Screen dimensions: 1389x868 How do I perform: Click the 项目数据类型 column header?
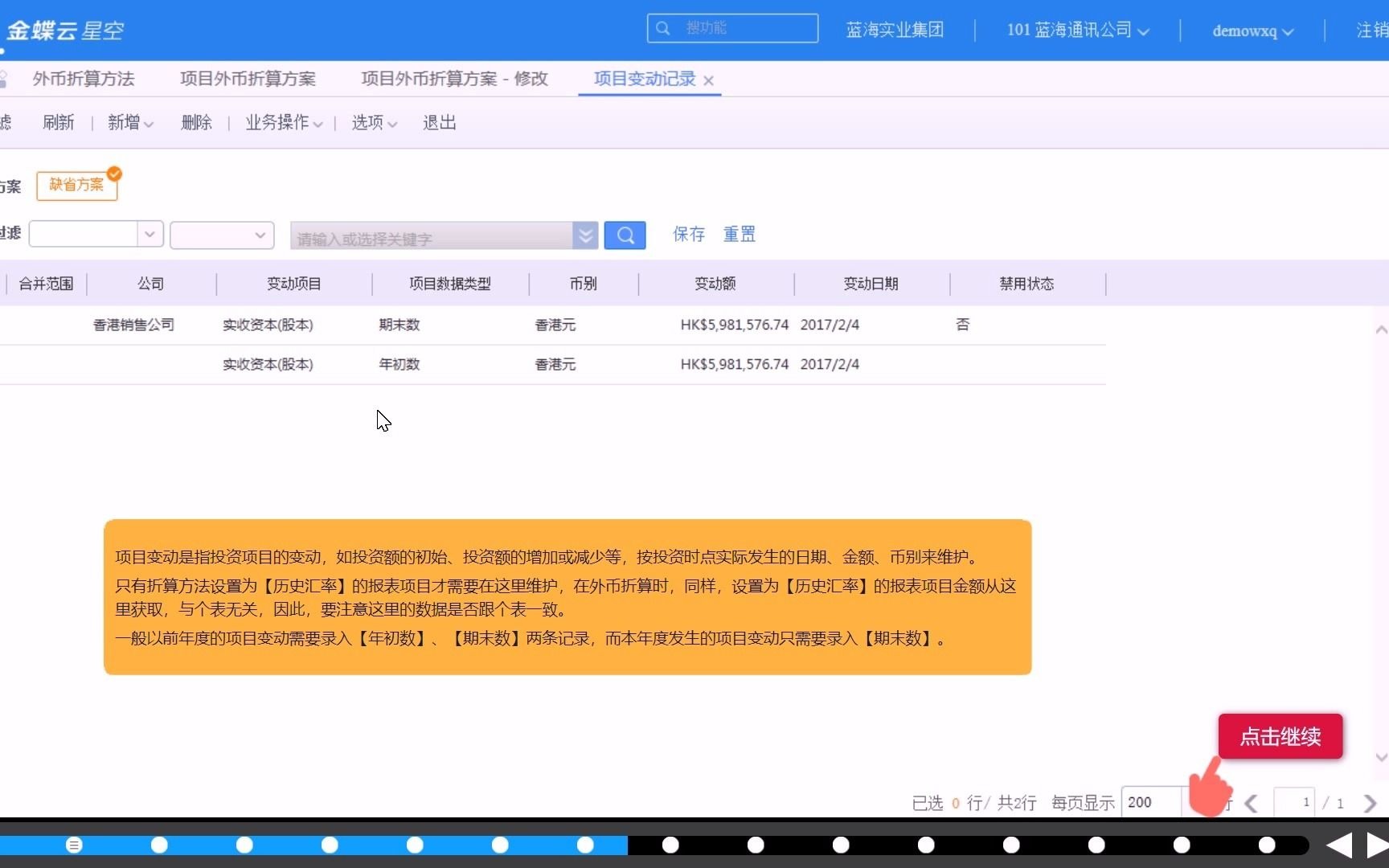click(x=450, y=284)
